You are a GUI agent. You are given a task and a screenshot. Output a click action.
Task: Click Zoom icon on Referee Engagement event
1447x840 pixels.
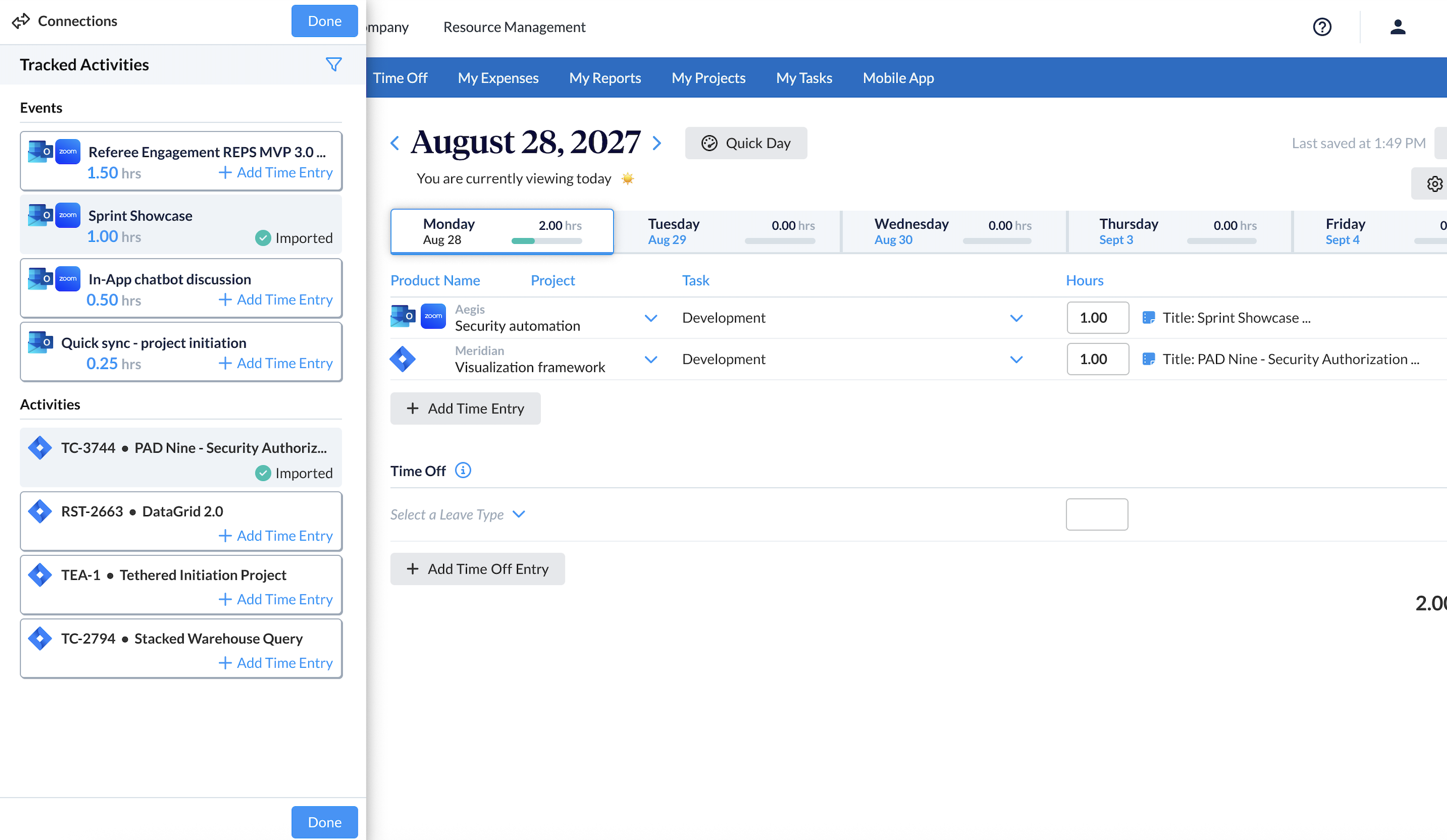point(68,152)
